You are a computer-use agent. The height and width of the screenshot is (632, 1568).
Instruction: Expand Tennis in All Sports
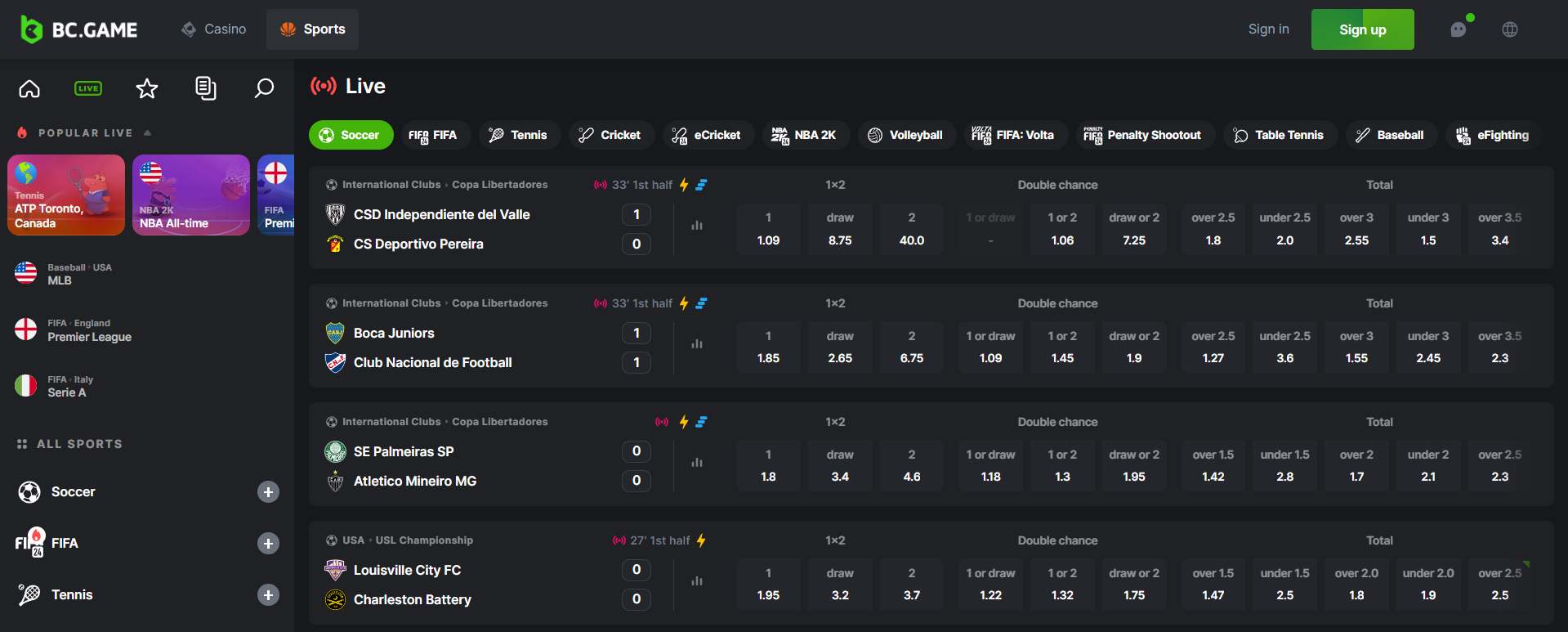[x=268, y=595]
